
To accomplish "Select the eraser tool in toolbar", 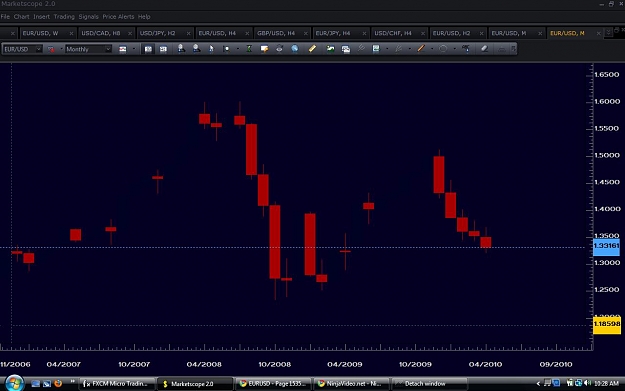I will pos(484,49).
